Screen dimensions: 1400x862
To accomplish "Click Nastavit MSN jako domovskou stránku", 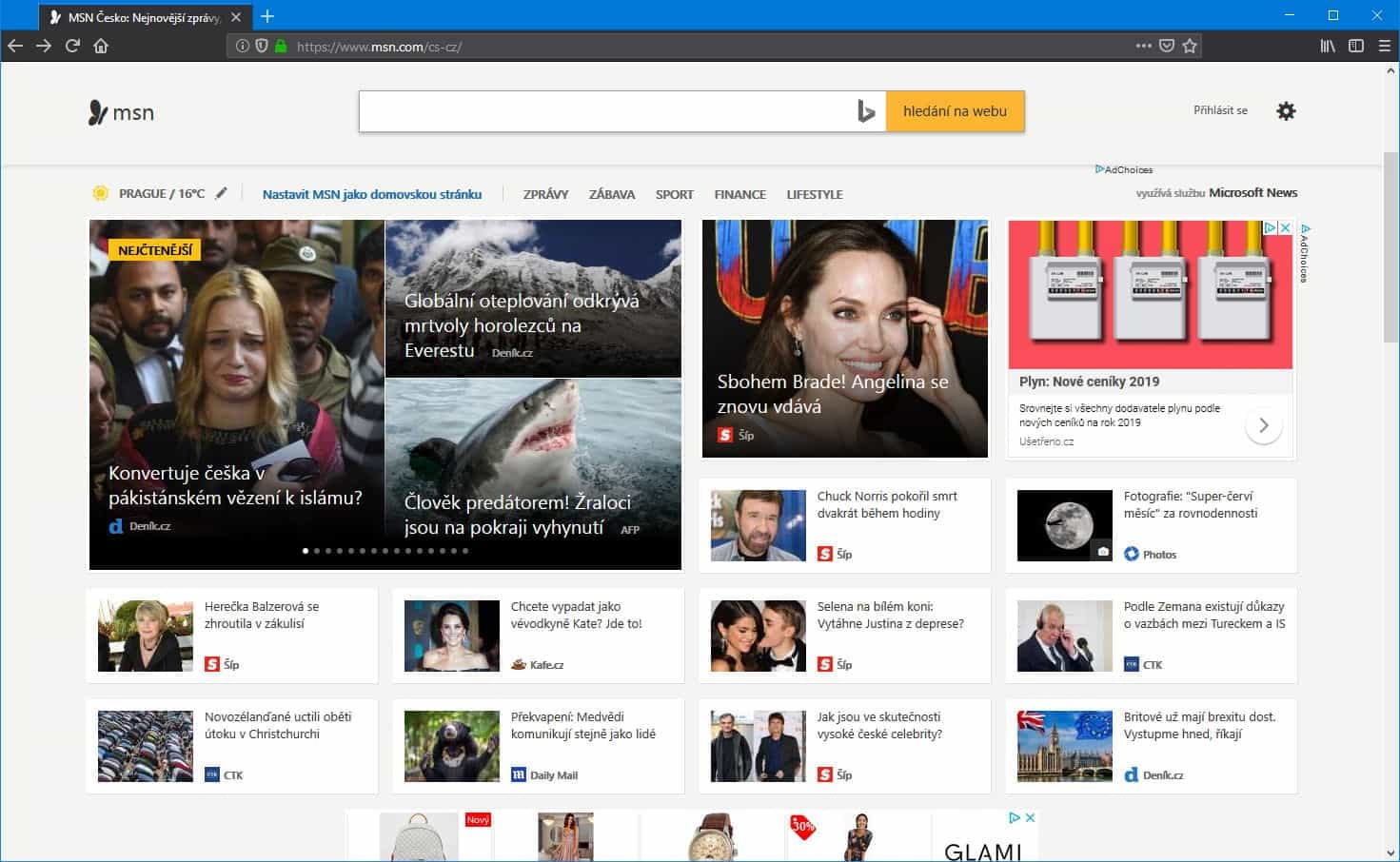I will pos(372,194).
